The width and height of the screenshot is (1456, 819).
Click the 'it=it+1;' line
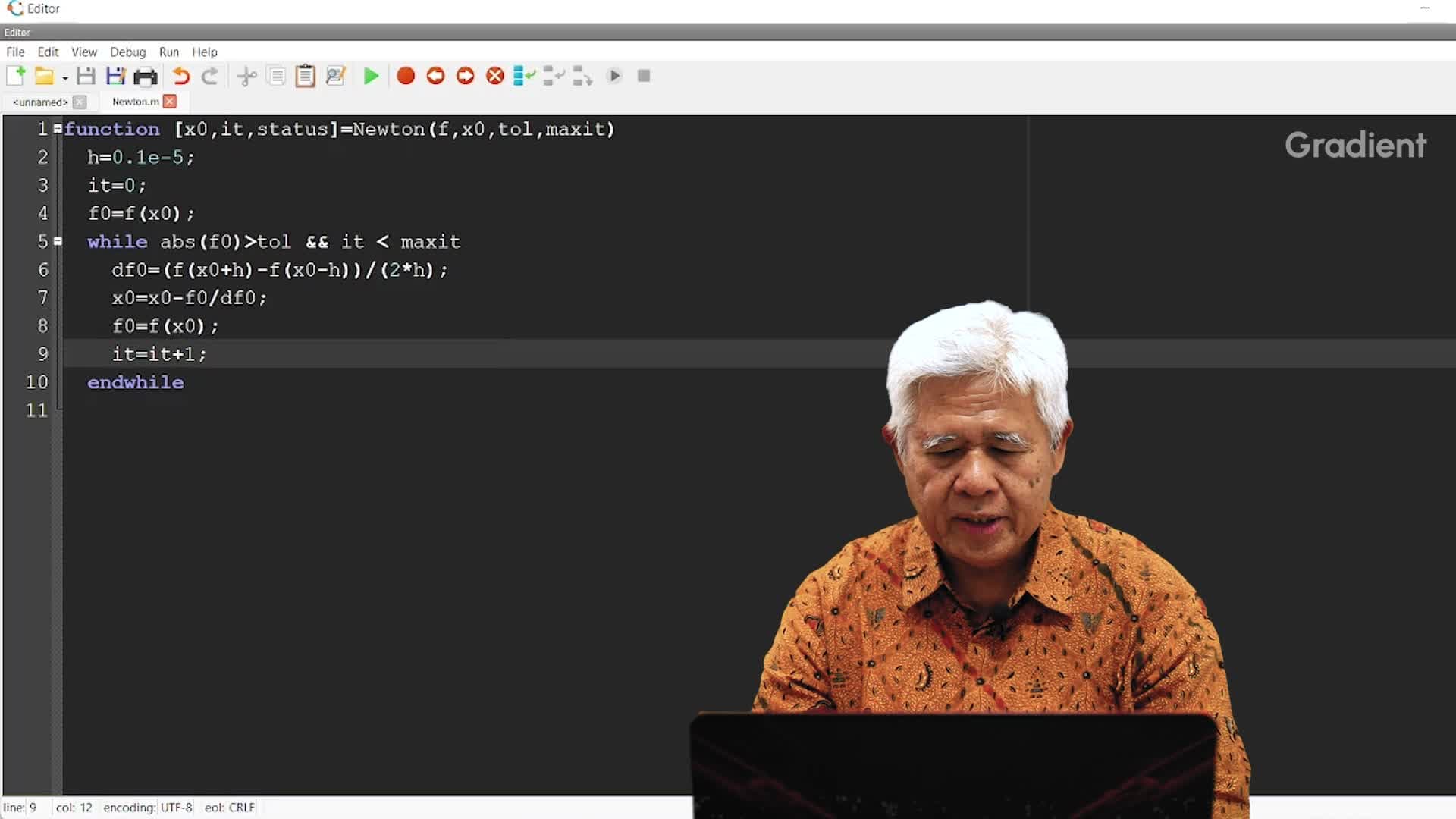pos(159,353)
